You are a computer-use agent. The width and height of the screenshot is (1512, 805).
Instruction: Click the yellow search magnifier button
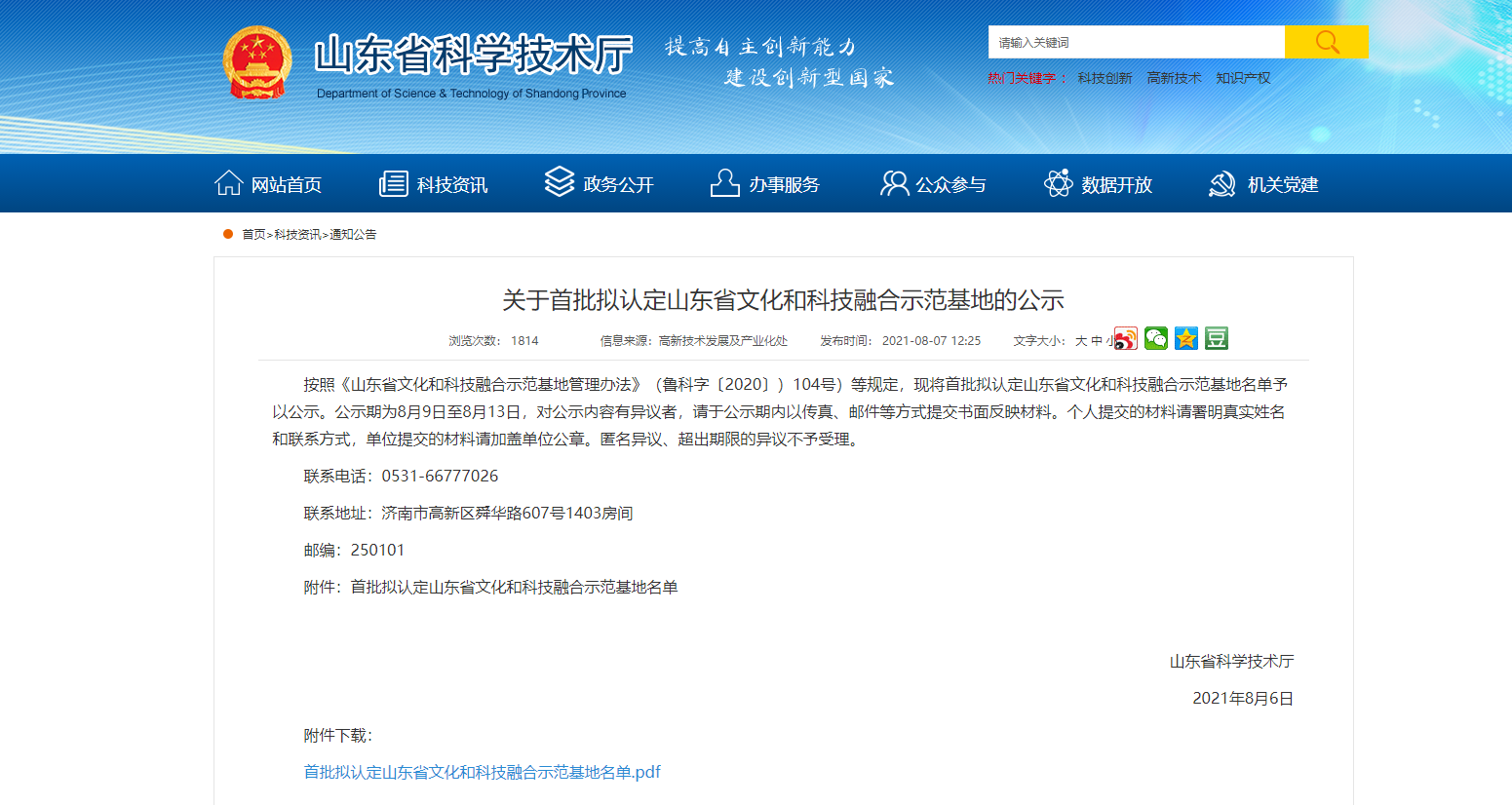(x=1326, y=42)
